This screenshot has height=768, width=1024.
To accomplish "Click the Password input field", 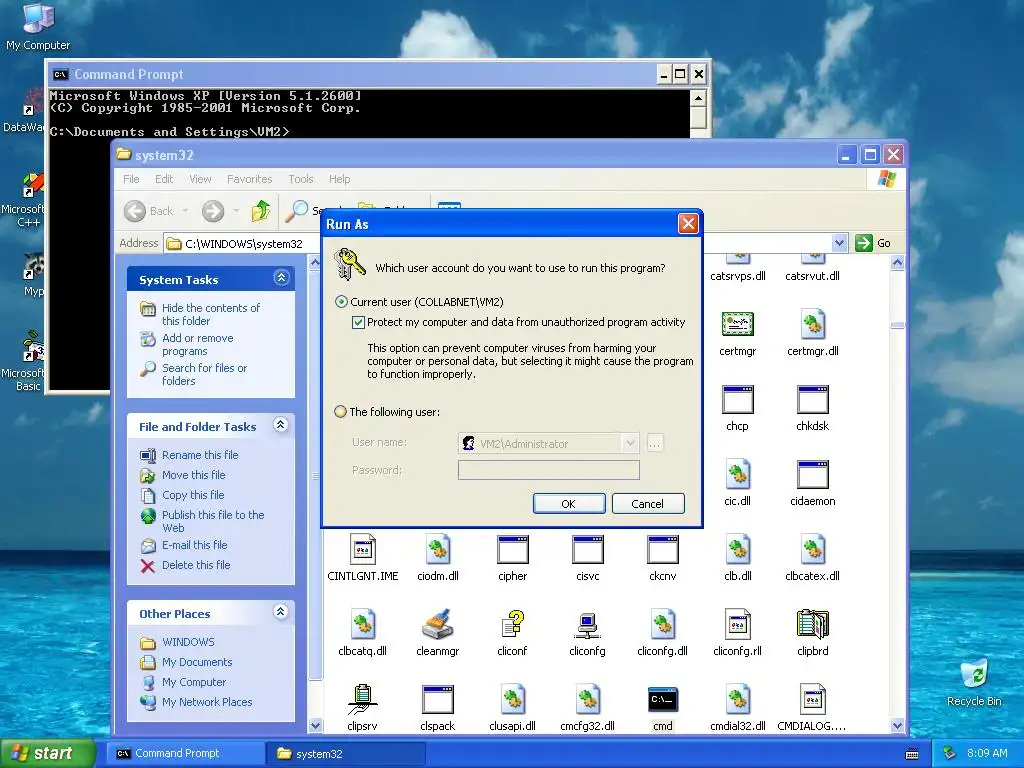I will click(x=549, y=470).
